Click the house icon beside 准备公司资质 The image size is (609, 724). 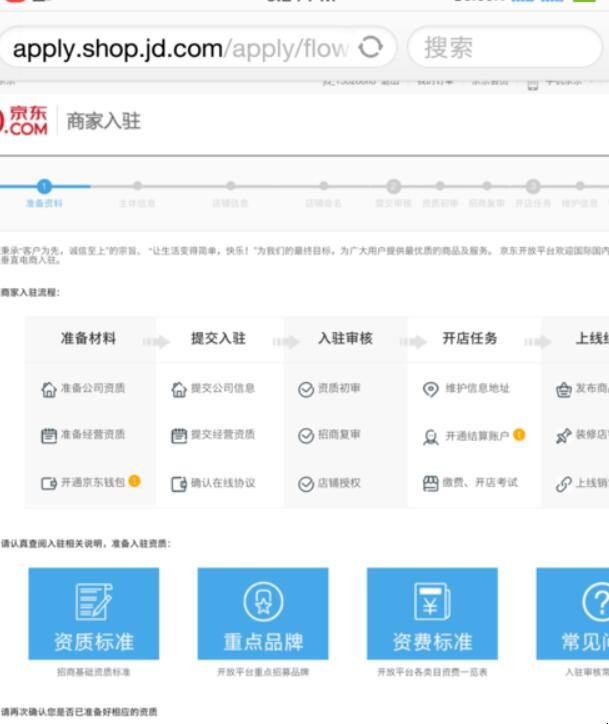(x=49, y=389)
